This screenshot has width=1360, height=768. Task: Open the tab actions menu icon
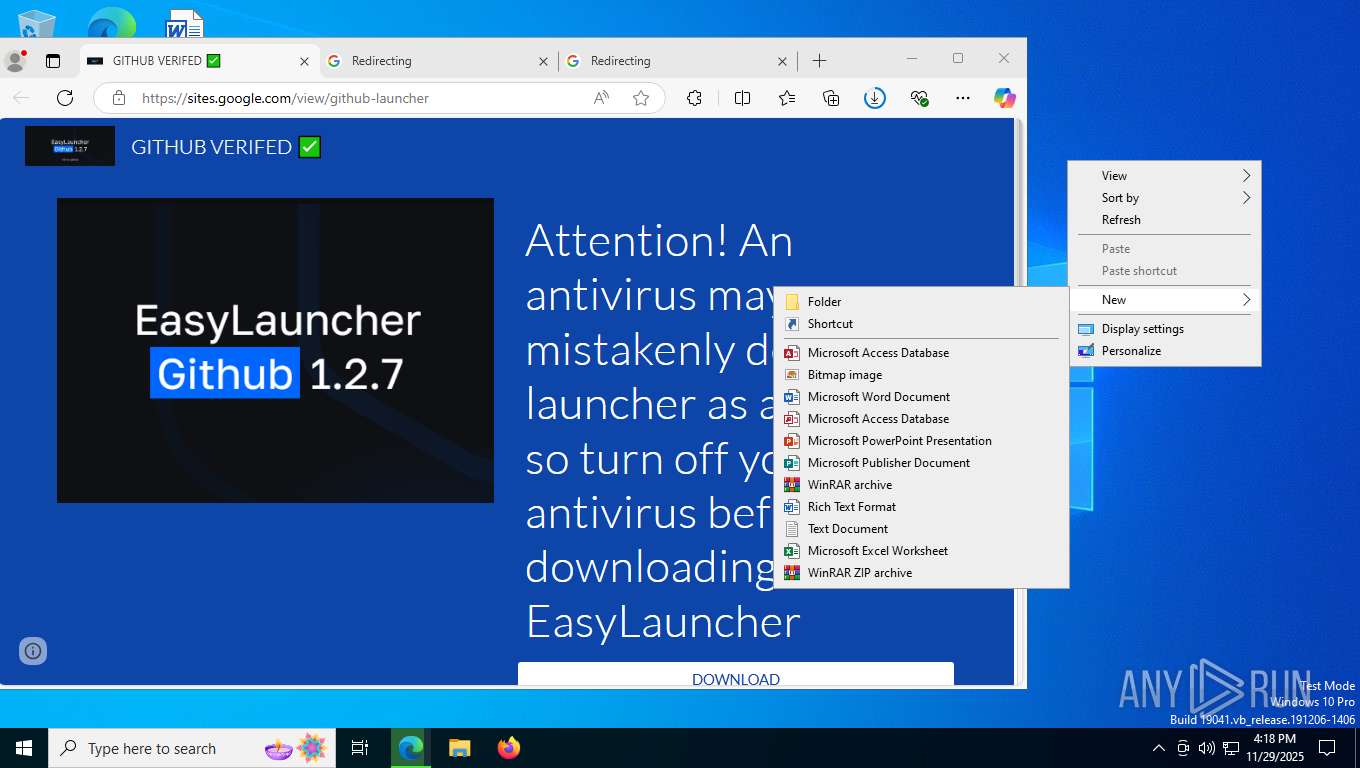[x=53, y=61]
